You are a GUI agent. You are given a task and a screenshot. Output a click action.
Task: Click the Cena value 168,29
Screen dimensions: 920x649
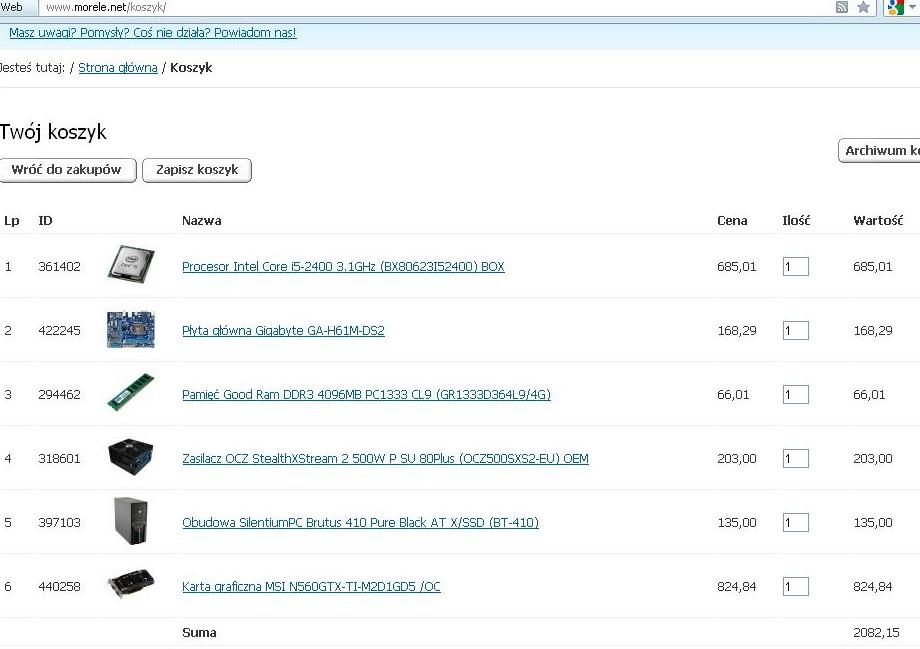(x=737, y=330)
